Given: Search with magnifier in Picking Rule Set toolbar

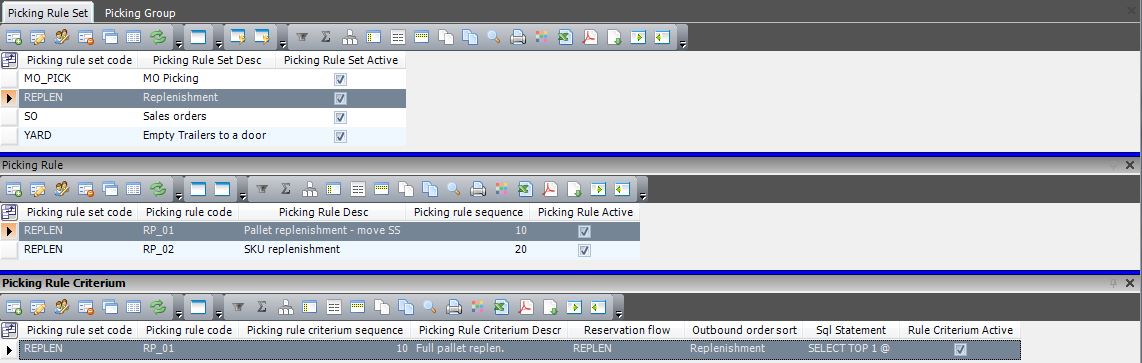Looking at the screenshot, I should (494, 36).
